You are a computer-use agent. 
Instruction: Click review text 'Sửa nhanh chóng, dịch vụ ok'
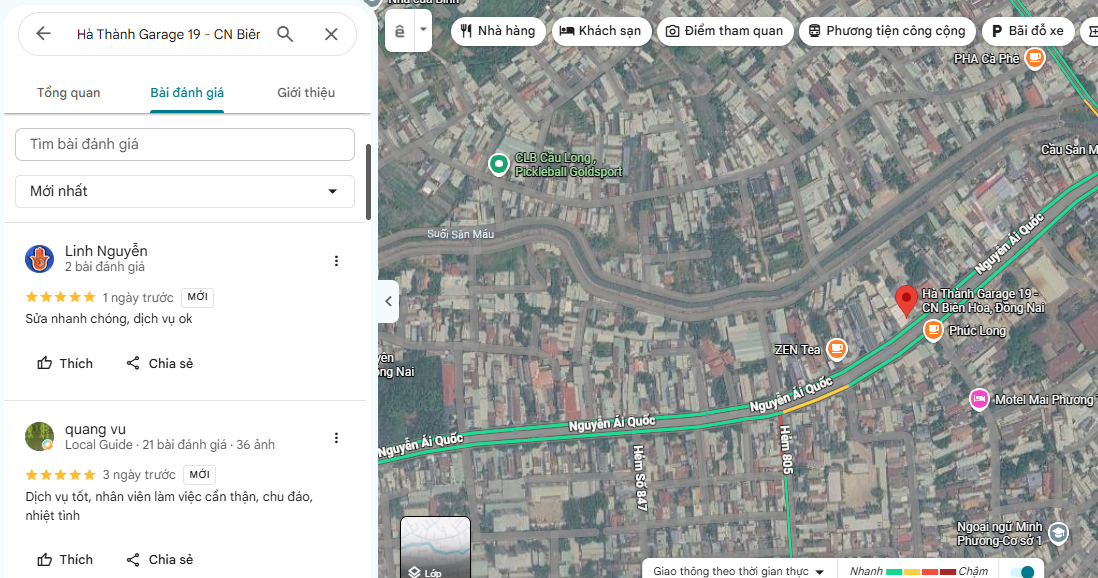tap(109, 319)
